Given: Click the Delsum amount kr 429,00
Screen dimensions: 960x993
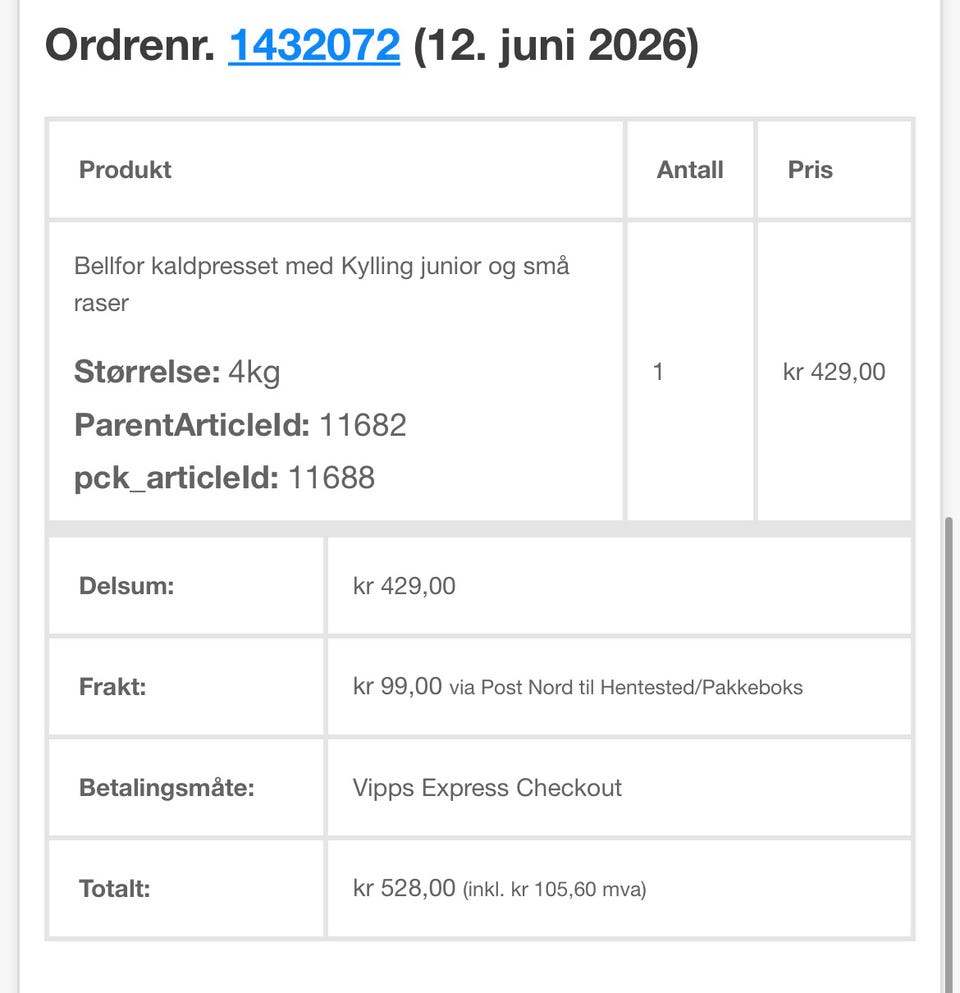Looking at the screenshot, I should pyautogui.click(x=404, y=586).
